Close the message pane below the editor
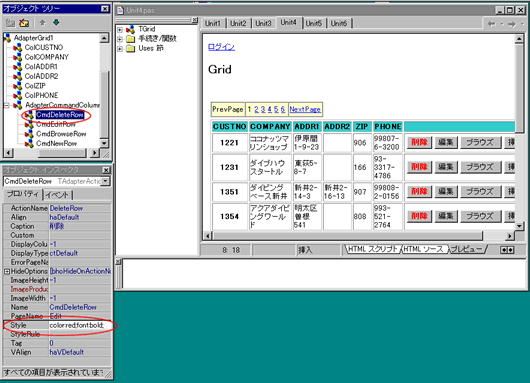Viewport: 530px width, 383px height. (118, 262)
